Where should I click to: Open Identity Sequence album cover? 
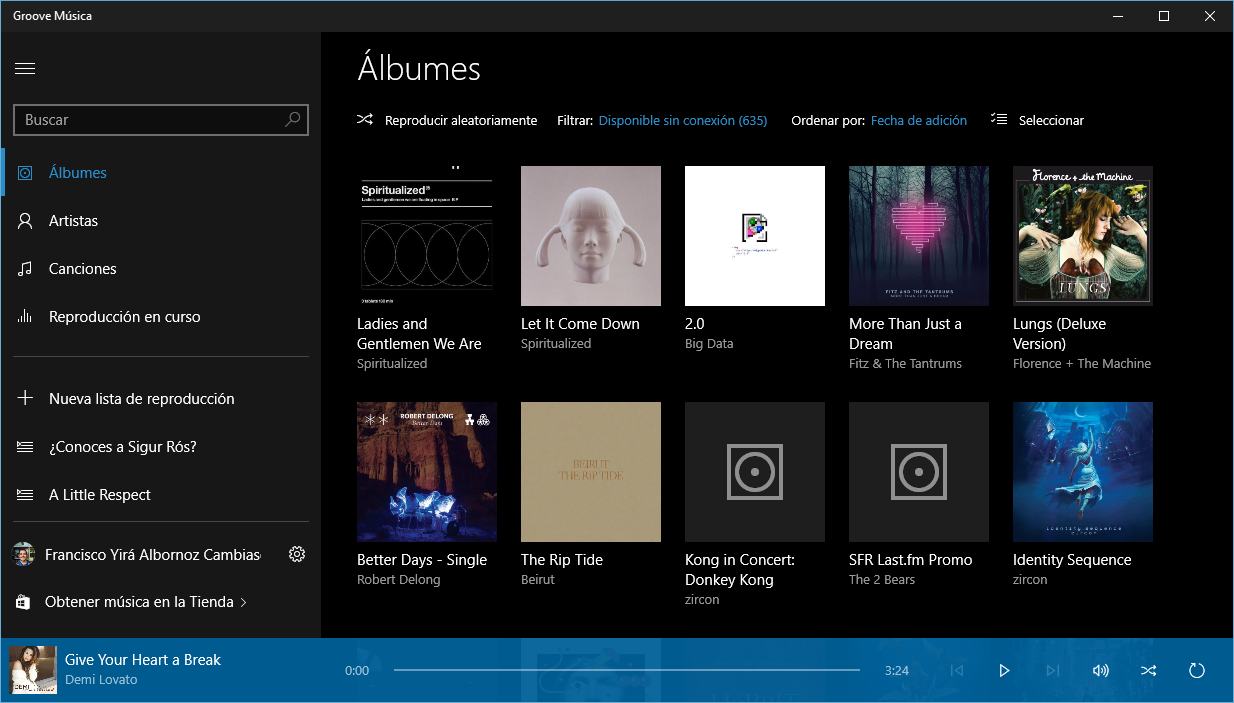tap(1083, 472)
